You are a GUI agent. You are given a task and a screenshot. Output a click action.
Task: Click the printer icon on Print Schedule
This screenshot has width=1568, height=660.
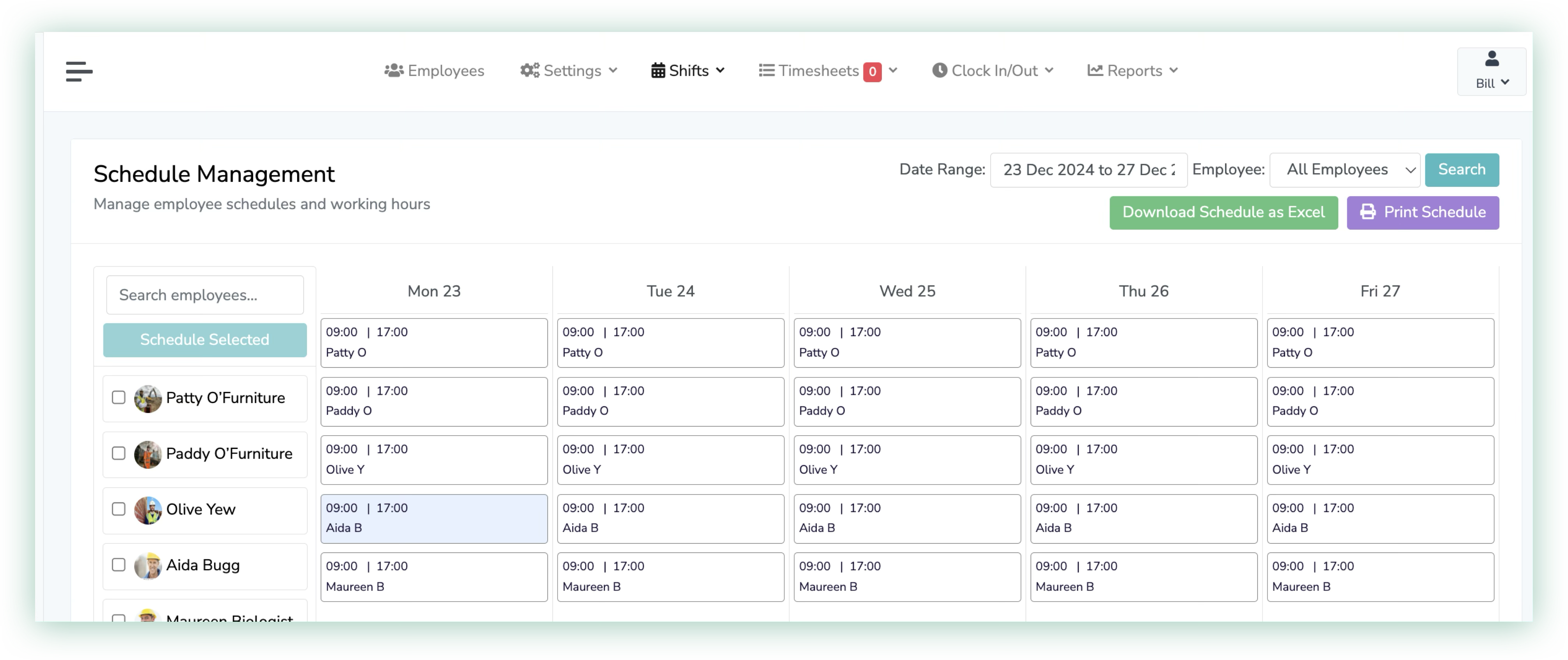pyautogui.click(x=1368, y=212)
